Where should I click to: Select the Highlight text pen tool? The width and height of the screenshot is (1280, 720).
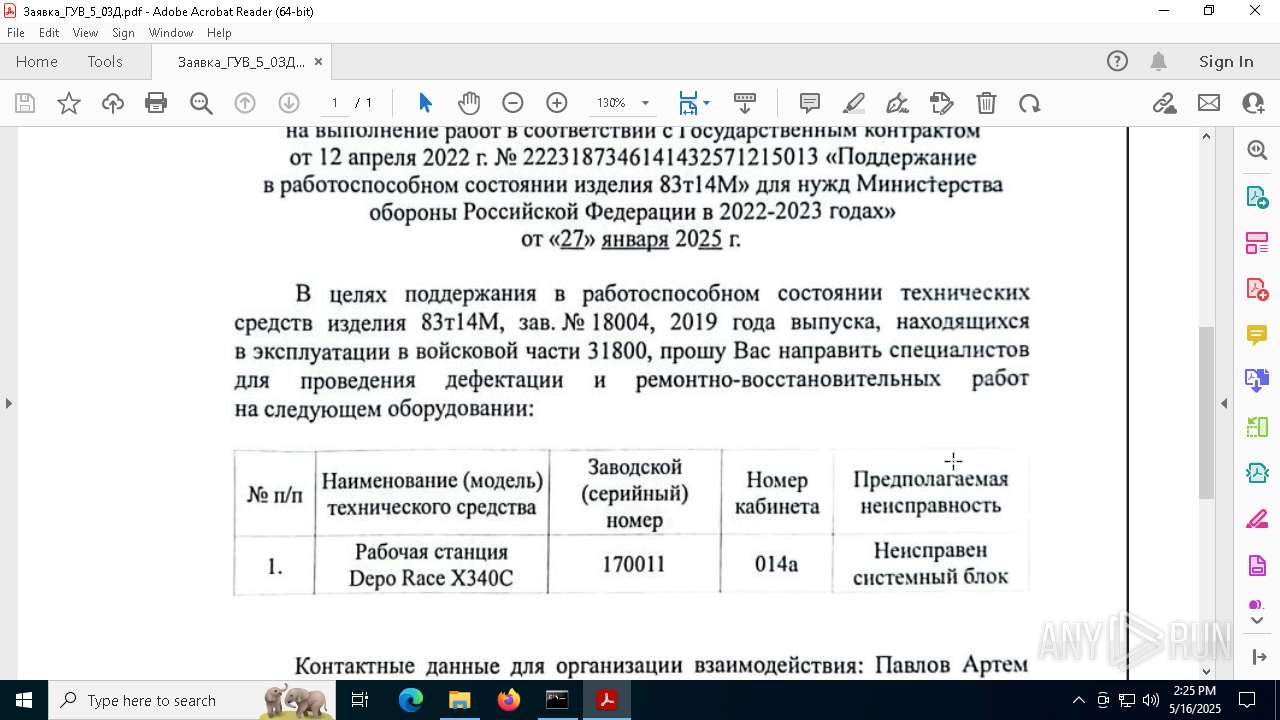[x=854, y=103]
